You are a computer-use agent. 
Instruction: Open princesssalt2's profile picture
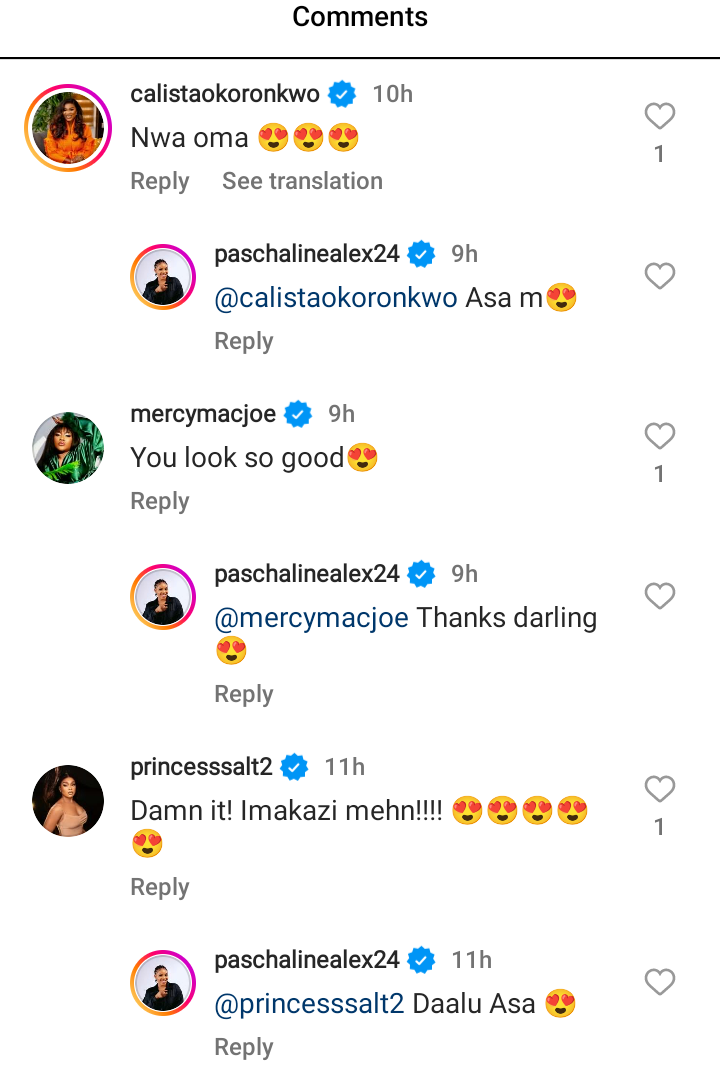pyautogui.click(x=68, y=800)
